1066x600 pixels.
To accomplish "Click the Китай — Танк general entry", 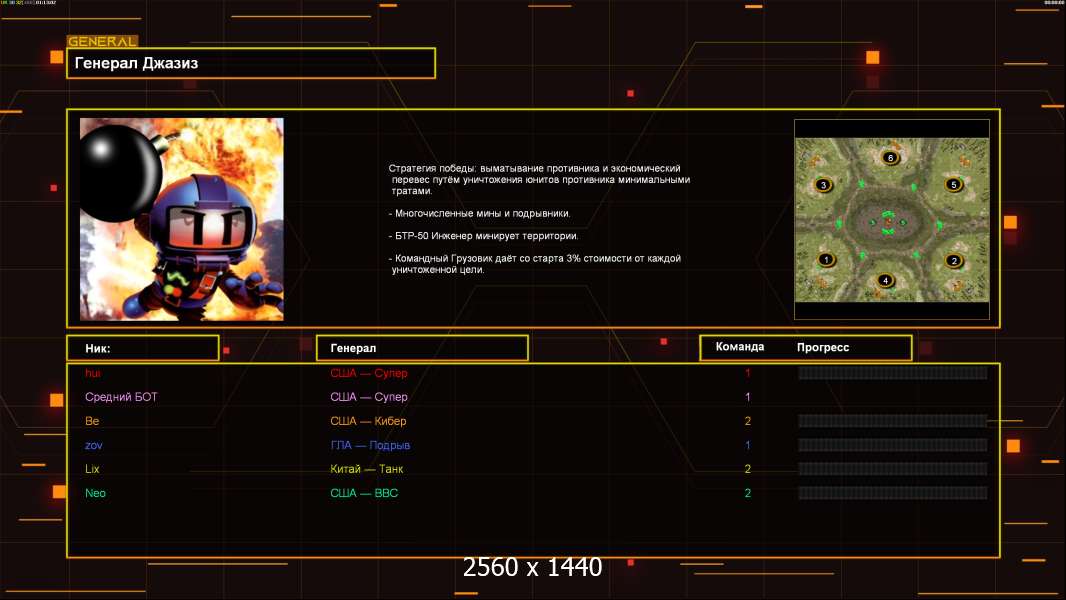I will [367, 469].
